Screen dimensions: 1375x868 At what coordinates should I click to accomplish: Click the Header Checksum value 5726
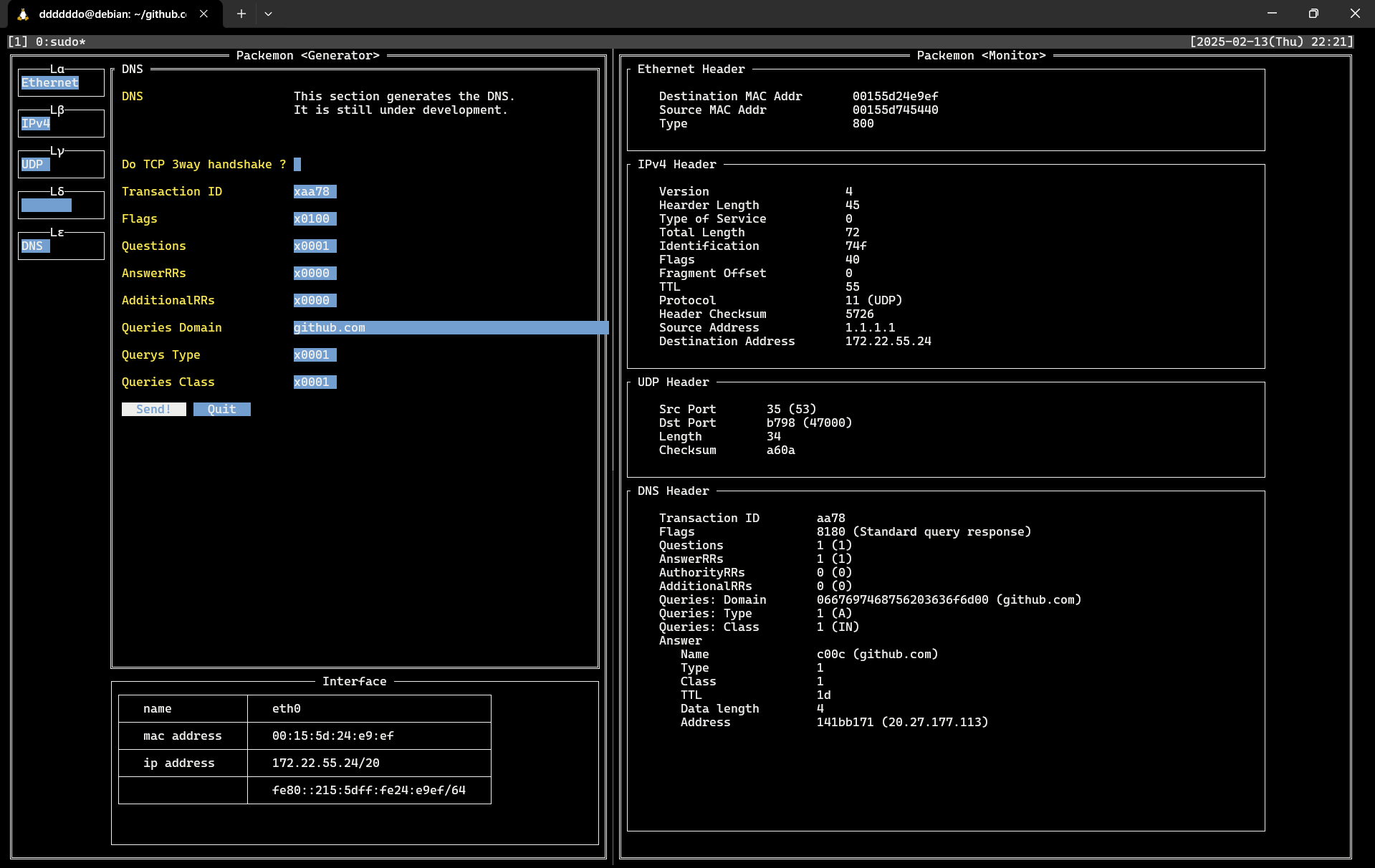[860, 314]
